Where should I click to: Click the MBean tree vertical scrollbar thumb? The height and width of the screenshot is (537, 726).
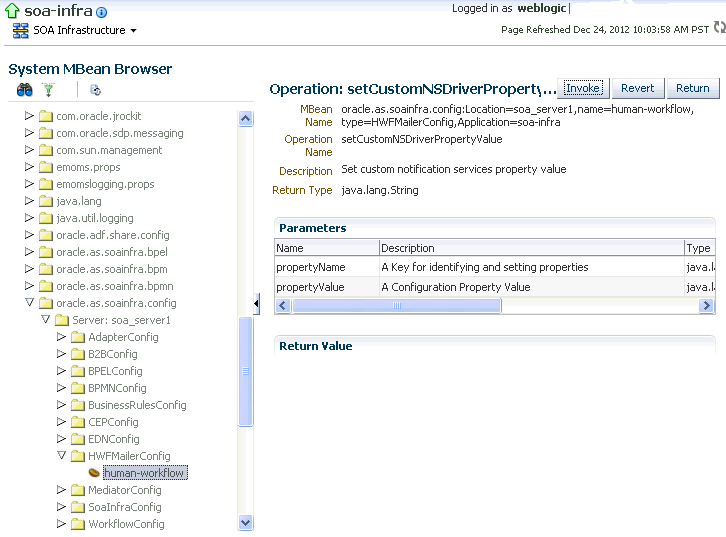tap(245, 371)
